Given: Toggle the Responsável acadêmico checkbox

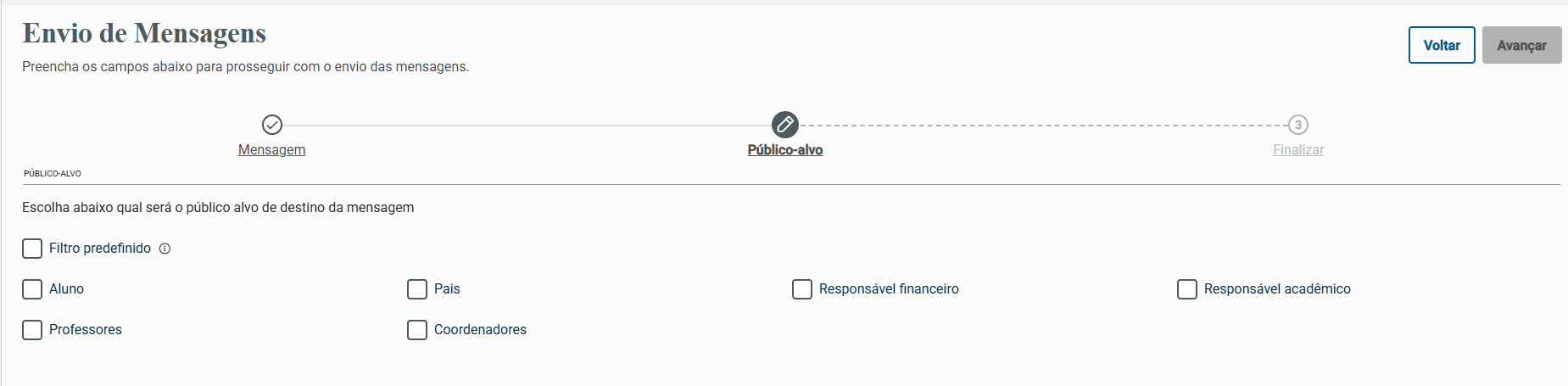Looking at the screenshot, I should [1187, 289].
